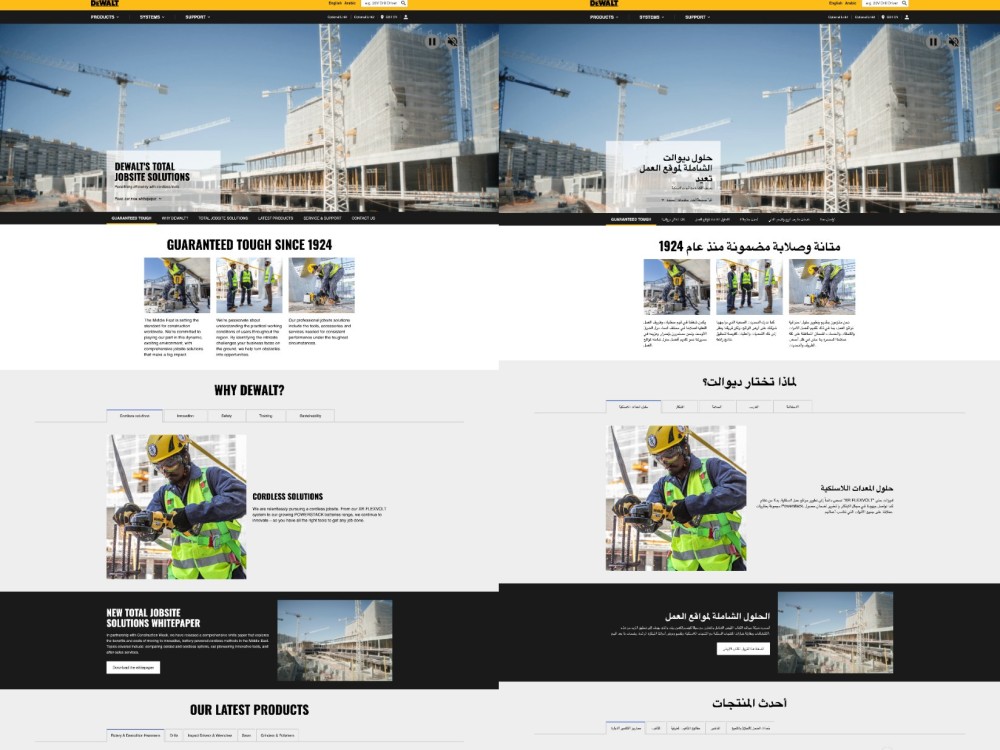Open the user account icon on English page
This screenshot has height=750, width=1000.
pyautogui.click(x=406, y=17)
